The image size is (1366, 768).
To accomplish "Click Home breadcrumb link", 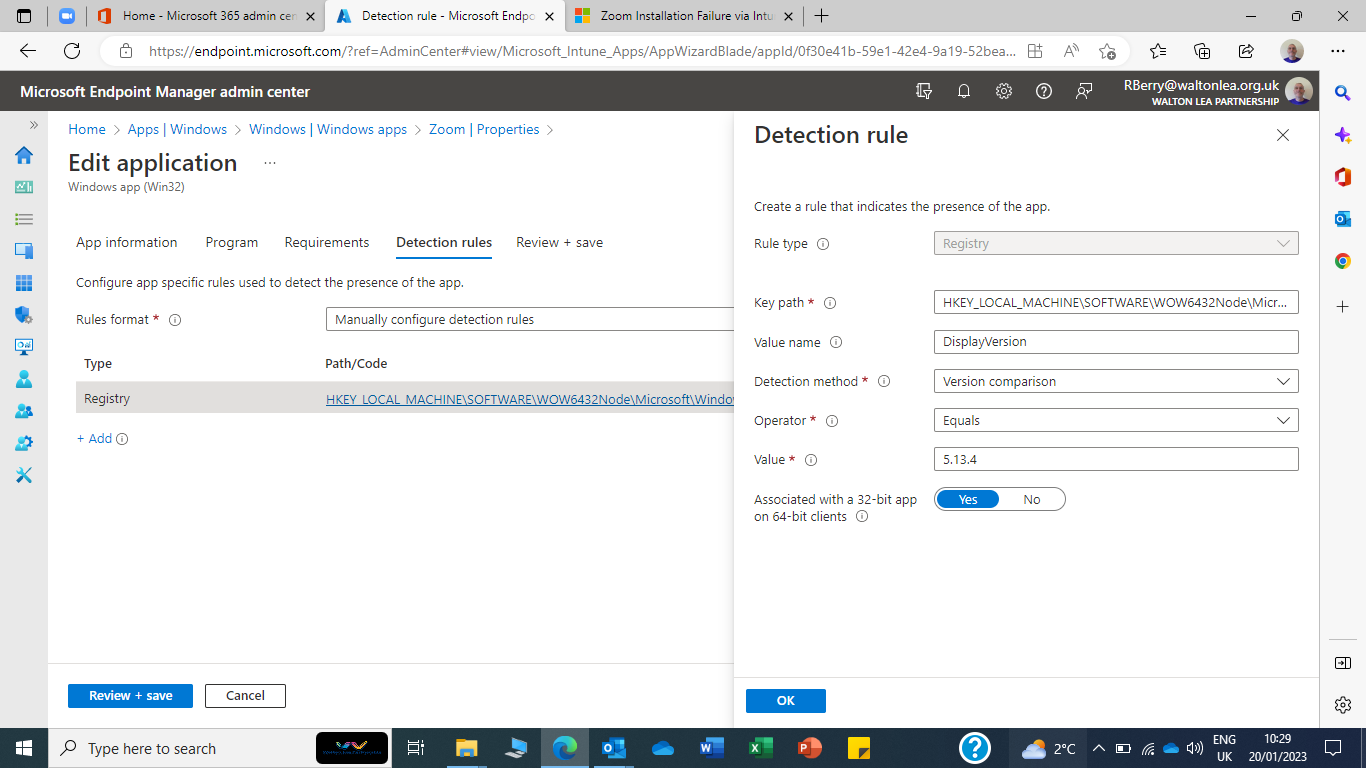I will pos(87,129).
